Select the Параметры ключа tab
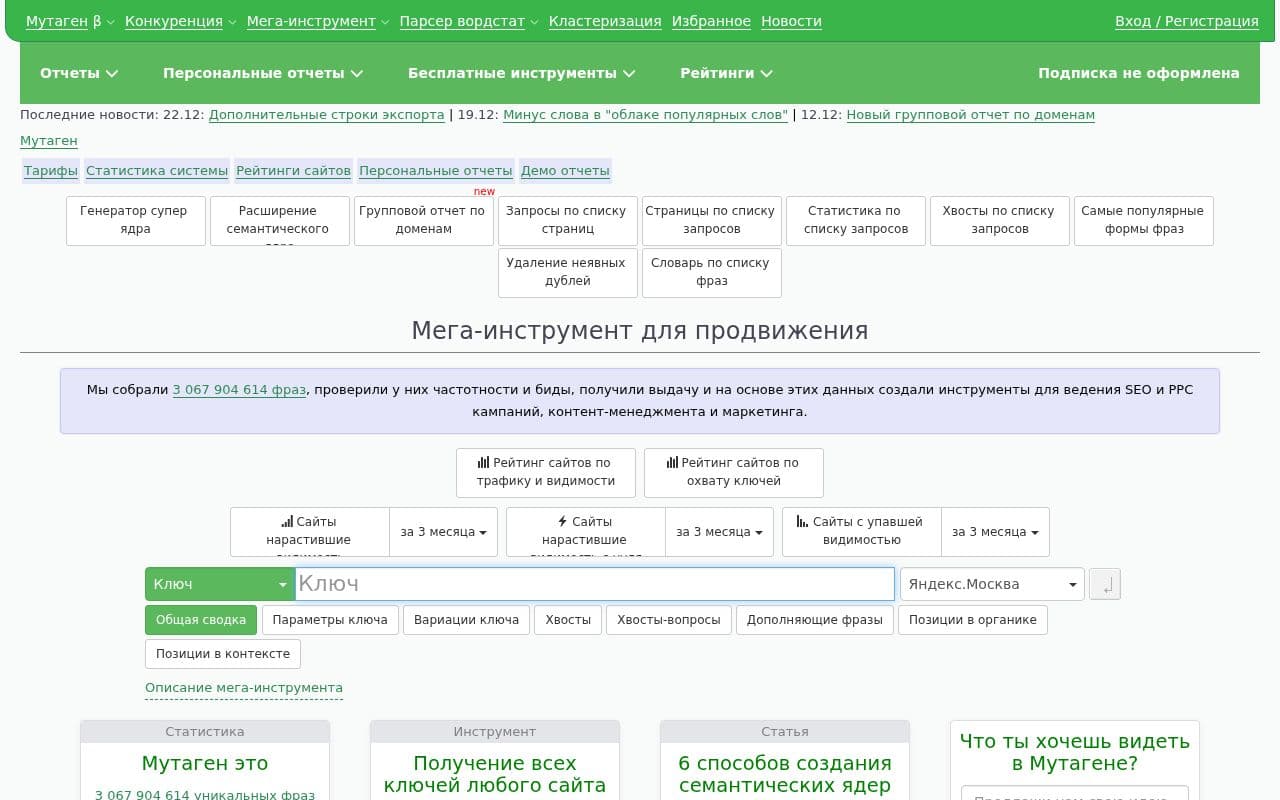The height and width of the screenshot is (800, 1280). tap(330, 620)
